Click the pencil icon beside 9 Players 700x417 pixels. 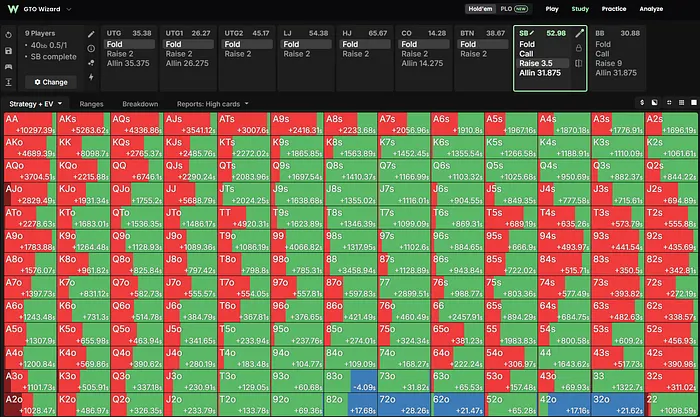(x=91, y=34)
